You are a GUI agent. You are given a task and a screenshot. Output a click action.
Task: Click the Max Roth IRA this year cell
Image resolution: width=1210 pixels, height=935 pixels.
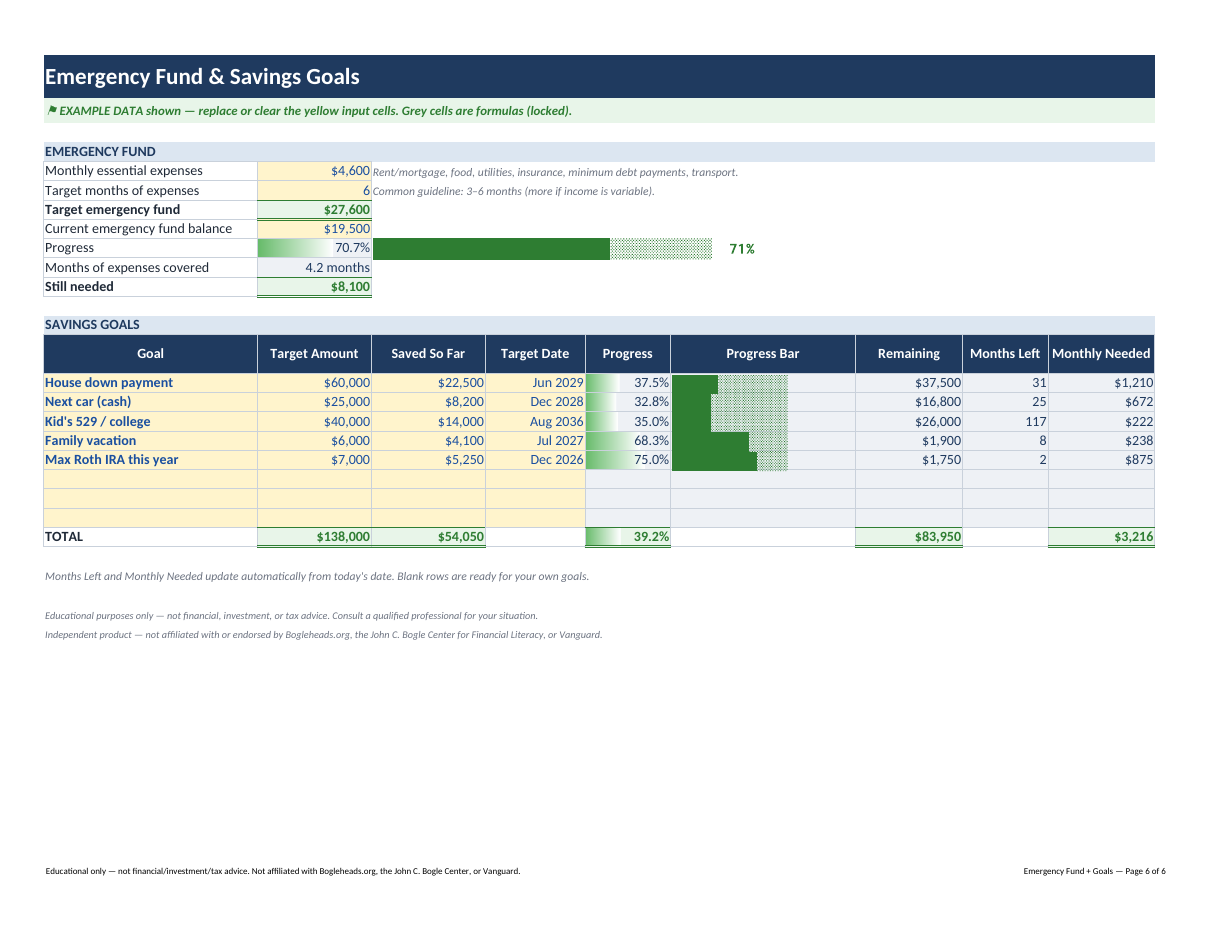(x=150, y=460)
